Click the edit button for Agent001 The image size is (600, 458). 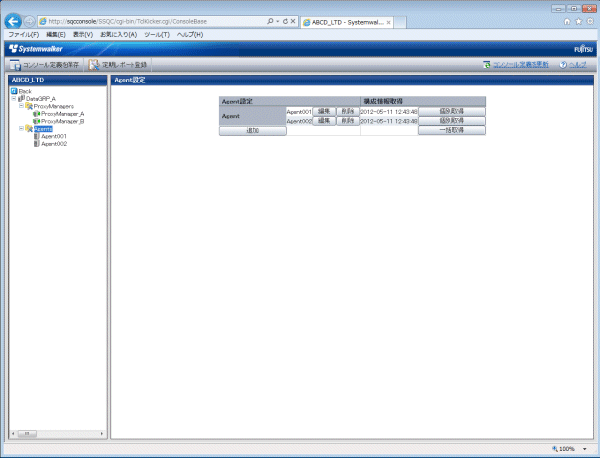point(324,111)
